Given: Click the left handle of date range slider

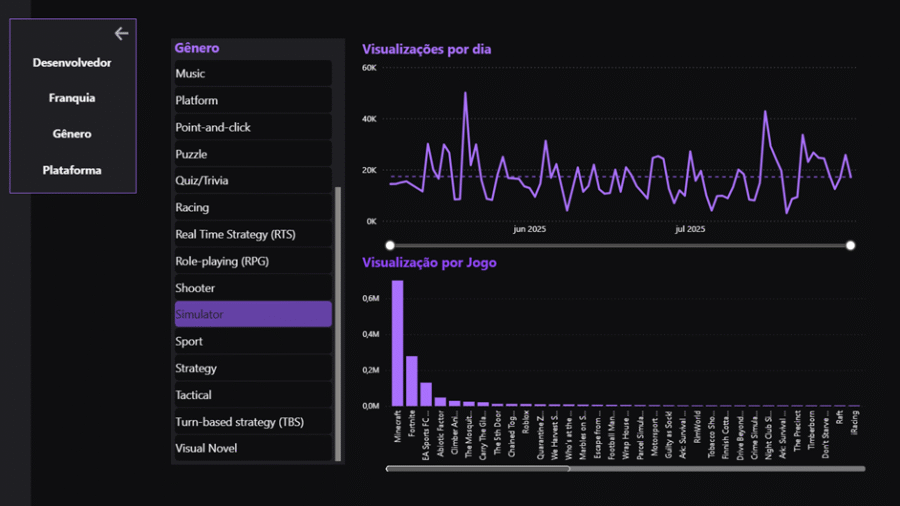Looking at the screenshot, I should point(390,245).
